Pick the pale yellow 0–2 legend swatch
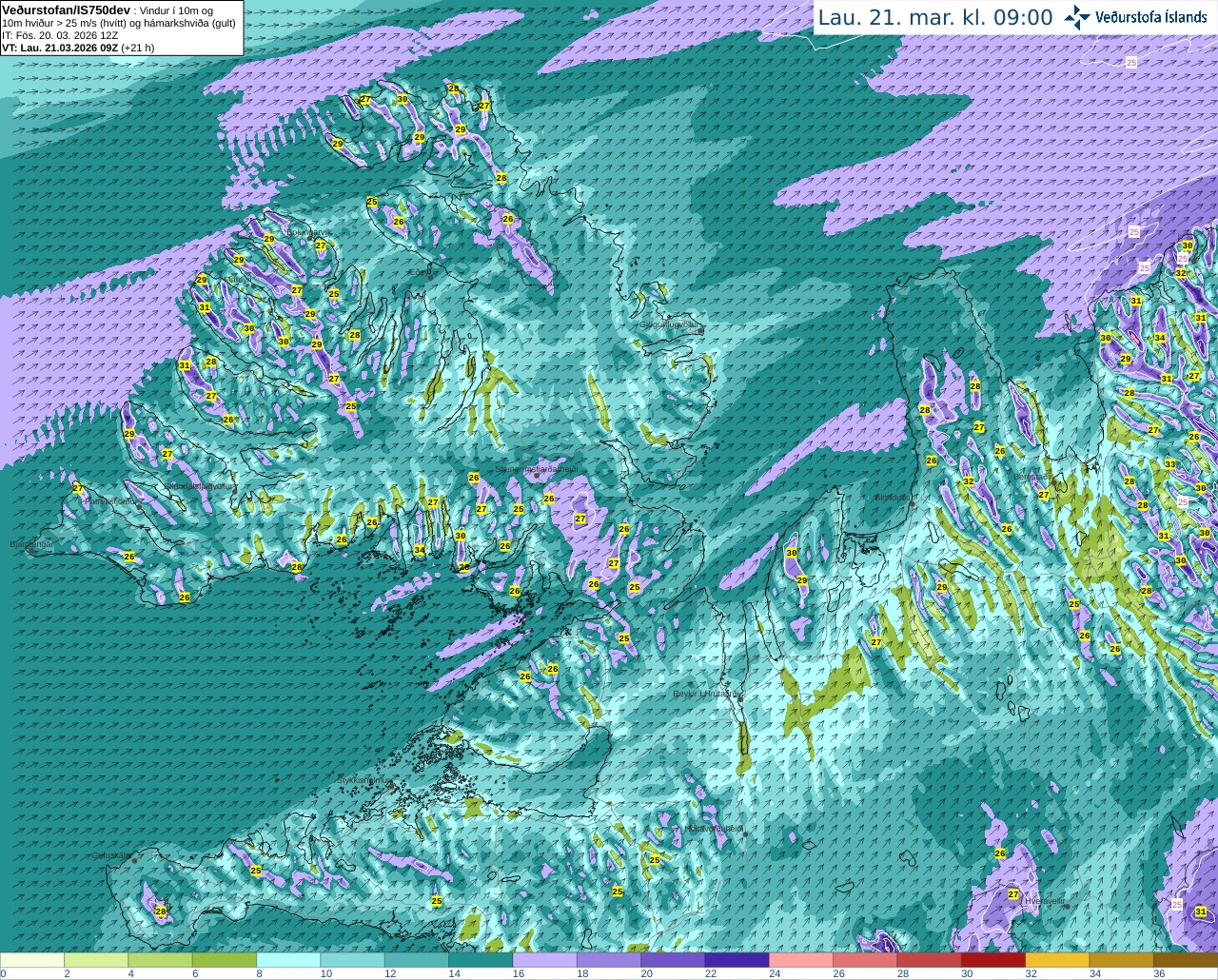The image size is (1218, 980). 32,960
